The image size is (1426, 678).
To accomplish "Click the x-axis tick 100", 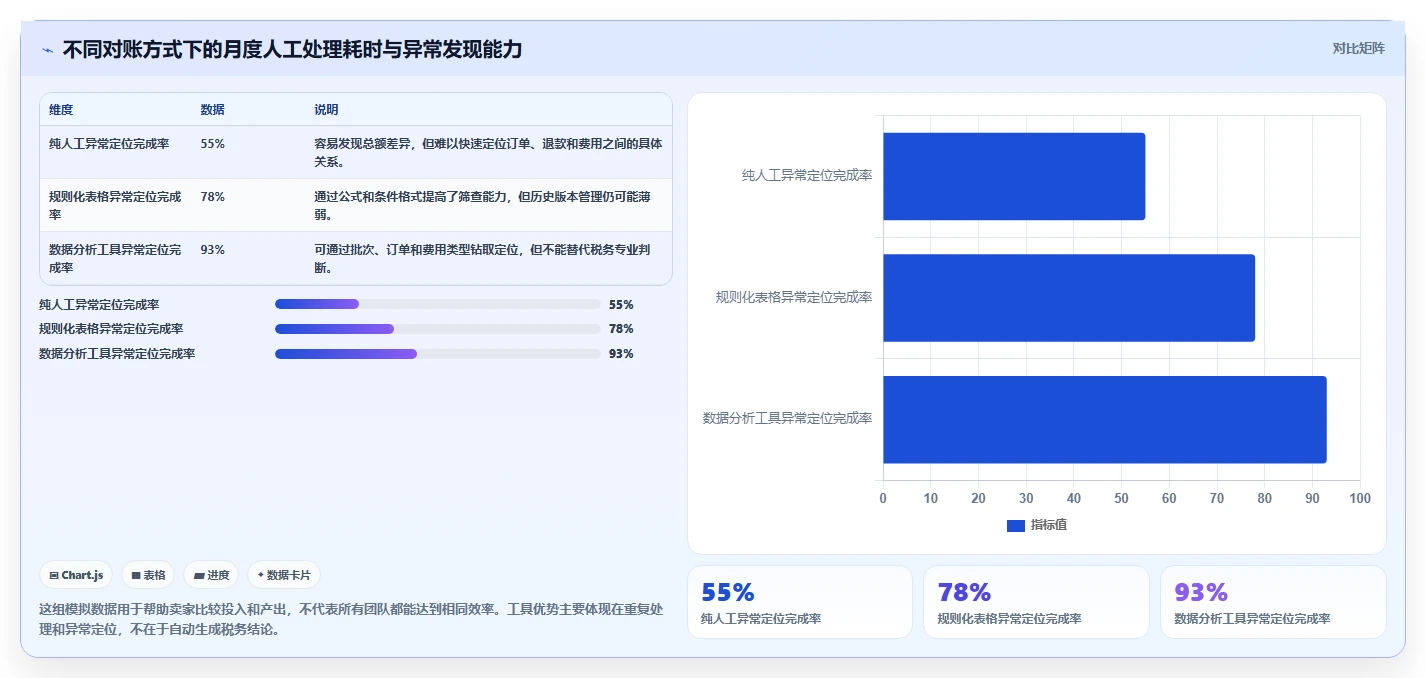I will click(x=1360, y=498).
